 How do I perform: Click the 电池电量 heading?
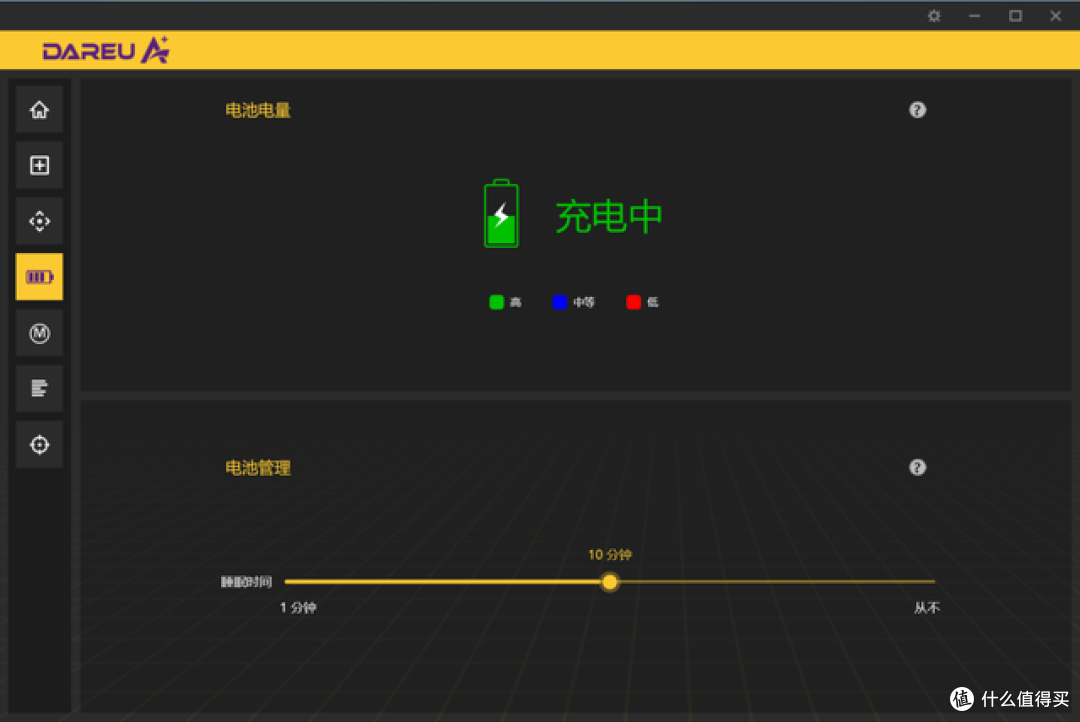click(x=258, y=110)
